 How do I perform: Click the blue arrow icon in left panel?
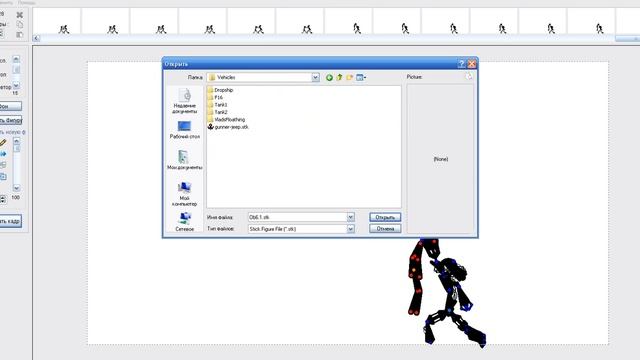3,154
